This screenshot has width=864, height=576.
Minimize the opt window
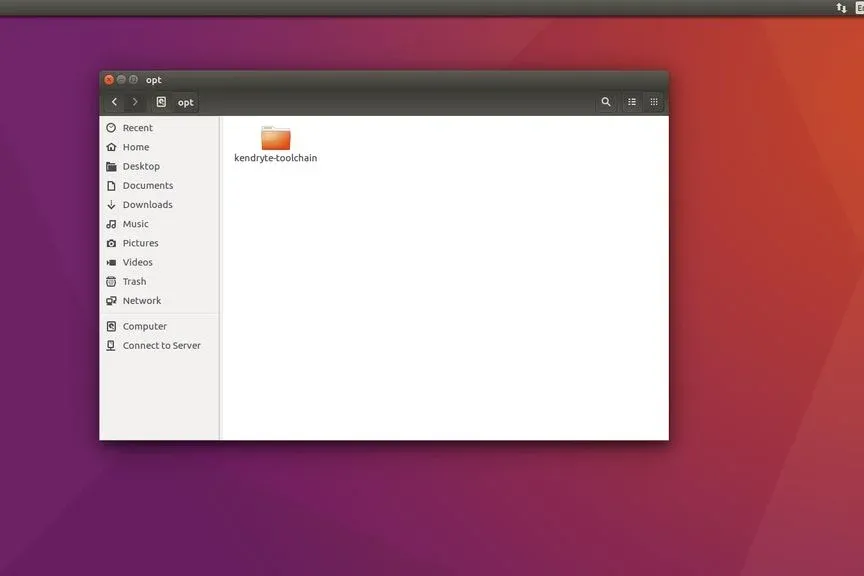click(x=121, y=80)
